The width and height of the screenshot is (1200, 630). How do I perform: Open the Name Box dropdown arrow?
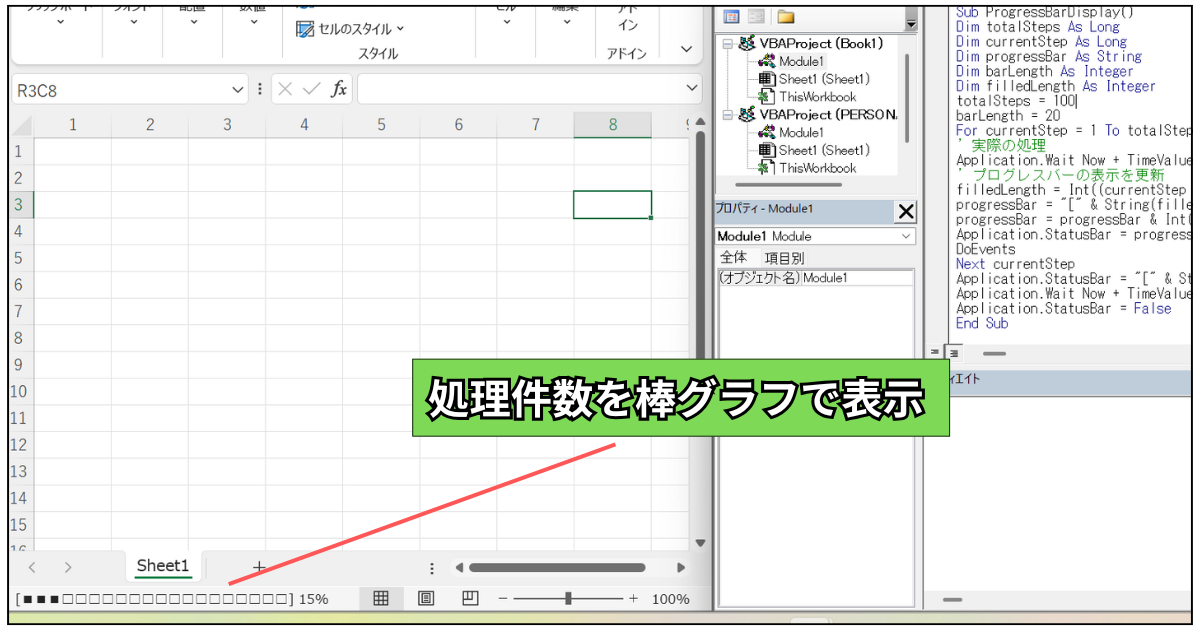[238, 90]
